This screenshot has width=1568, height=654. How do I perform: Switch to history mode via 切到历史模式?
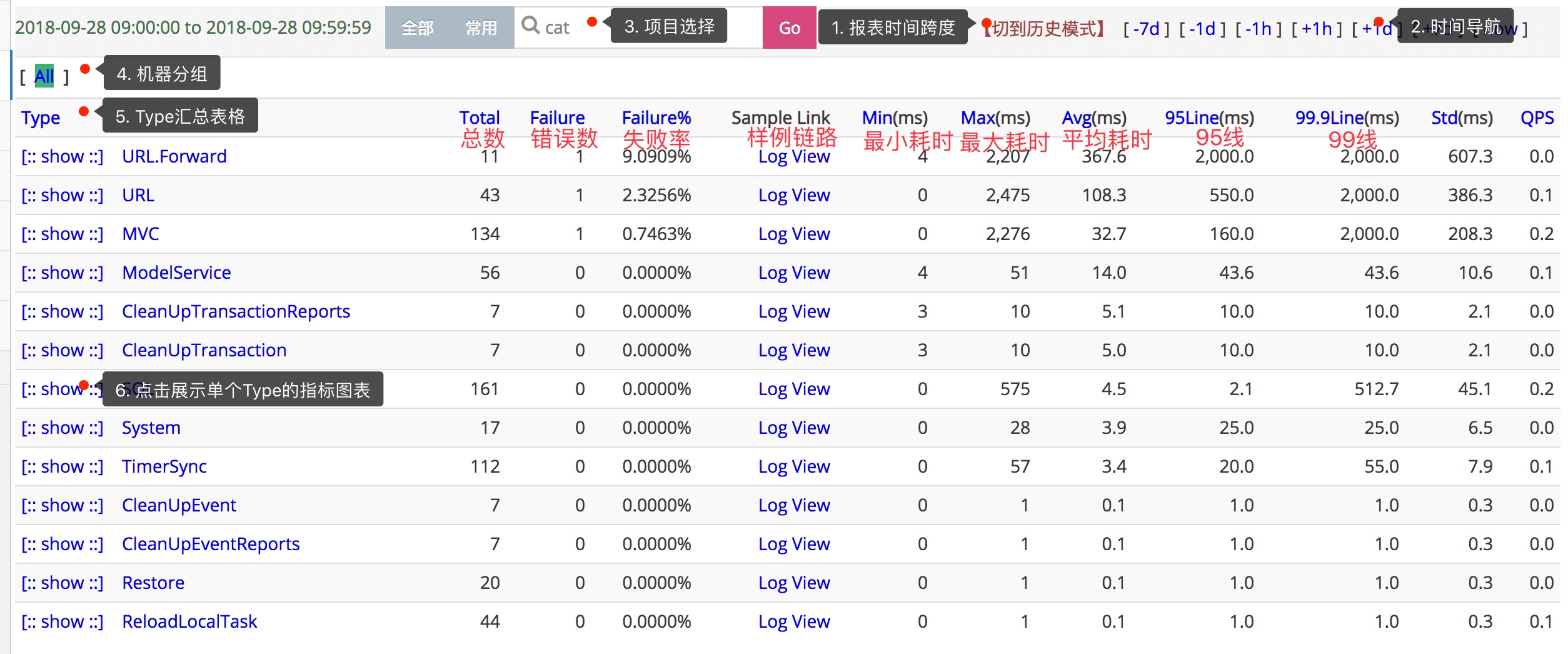(1043, 29)
